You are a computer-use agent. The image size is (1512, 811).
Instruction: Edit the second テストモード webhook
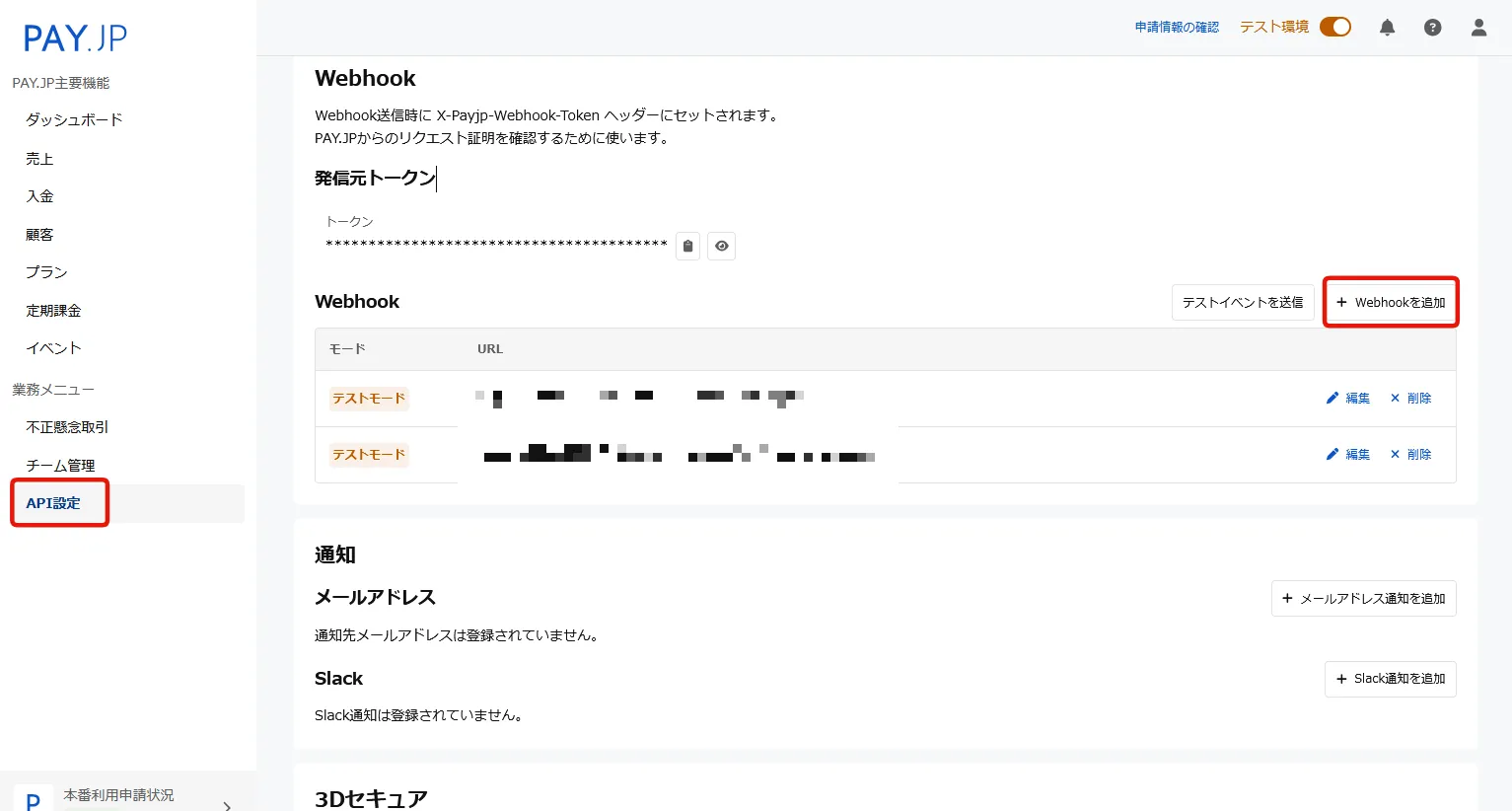point(1348,455)
